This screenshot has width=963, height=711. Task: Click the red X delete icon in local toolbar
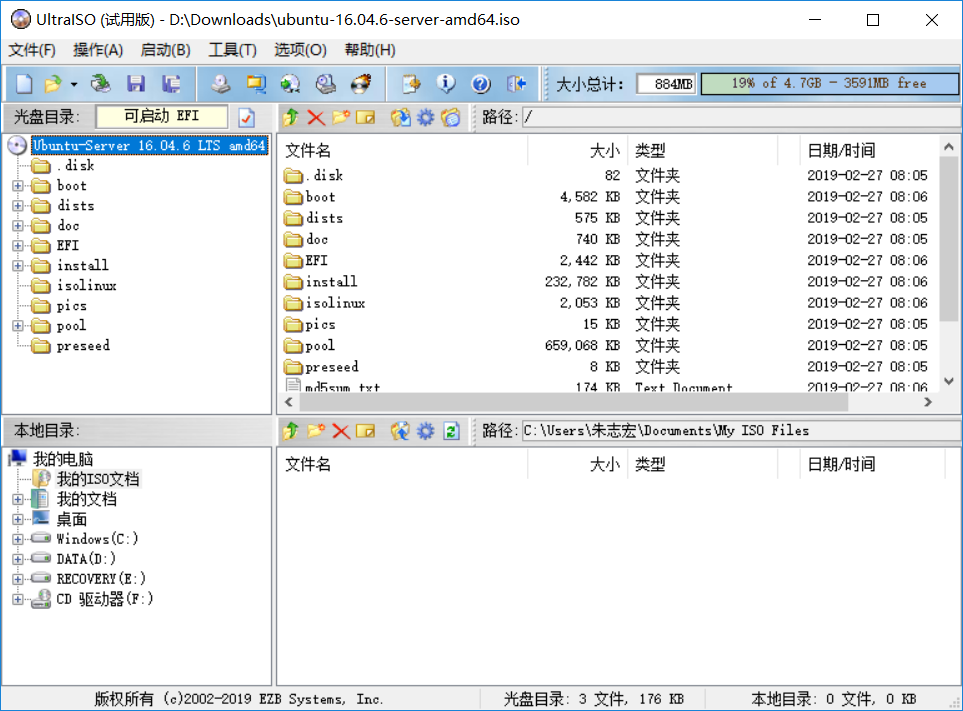pos(341,431)
